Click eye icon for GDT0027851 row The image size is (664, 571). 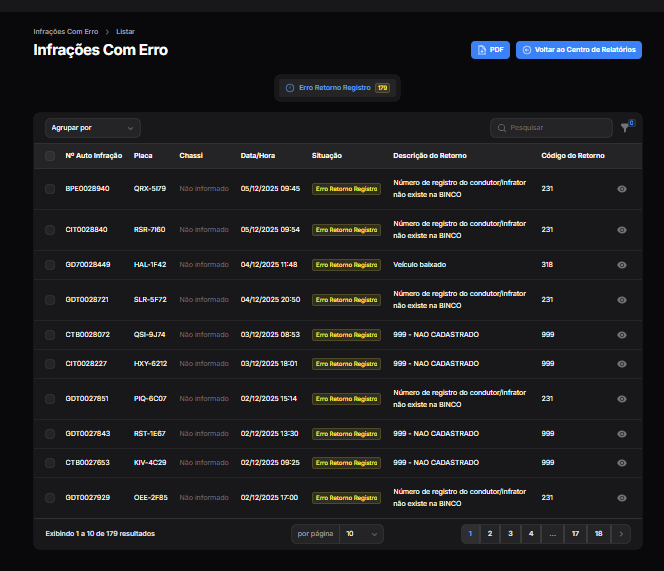click(621, 399)
